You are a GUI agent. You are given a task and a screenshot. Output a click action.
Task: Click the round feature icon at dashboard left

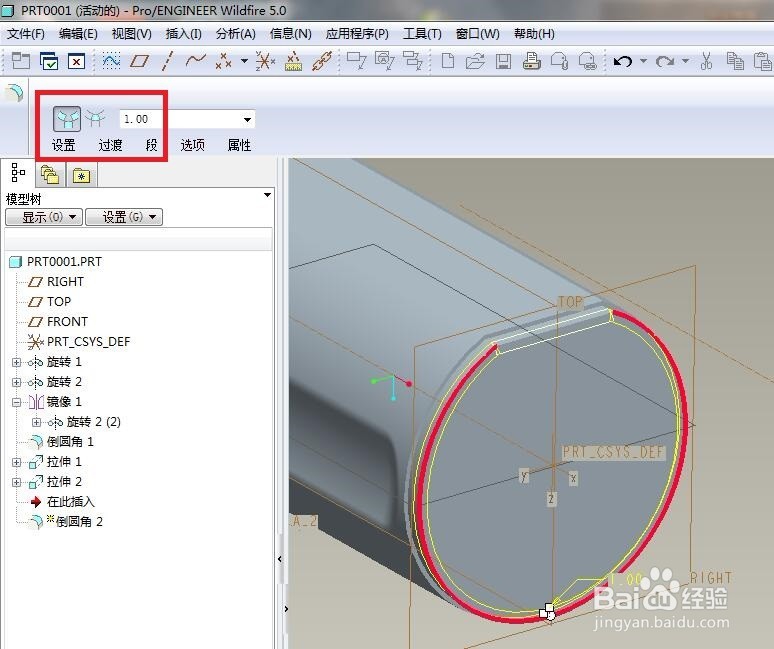[x=14, y=92]
